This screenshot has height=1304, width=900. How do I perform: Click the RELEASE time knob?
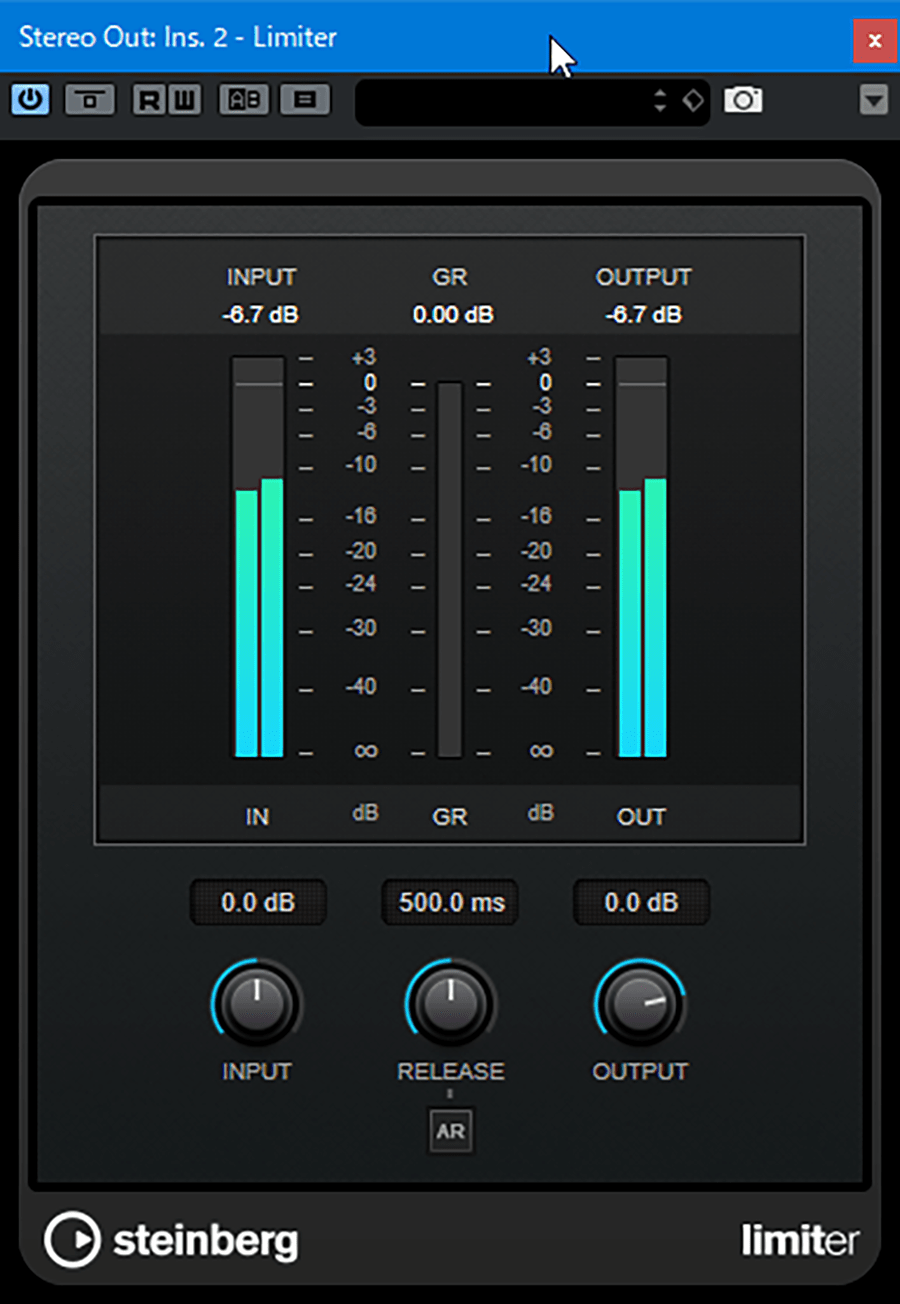point(450,1003)
